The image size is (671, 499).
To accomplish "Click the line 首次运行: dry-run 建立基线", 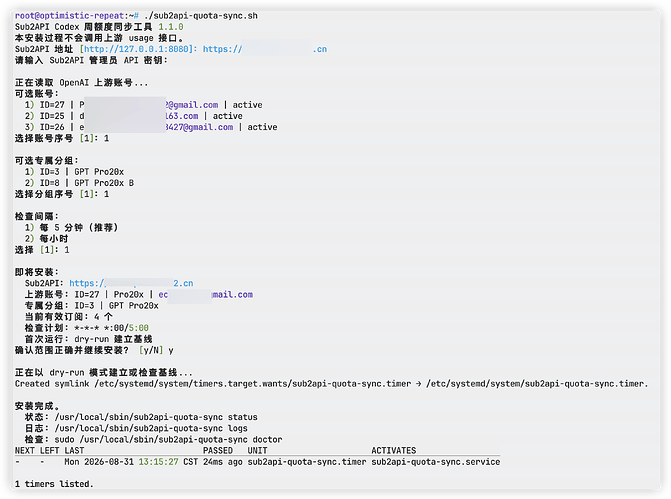I will coord(88,339).
